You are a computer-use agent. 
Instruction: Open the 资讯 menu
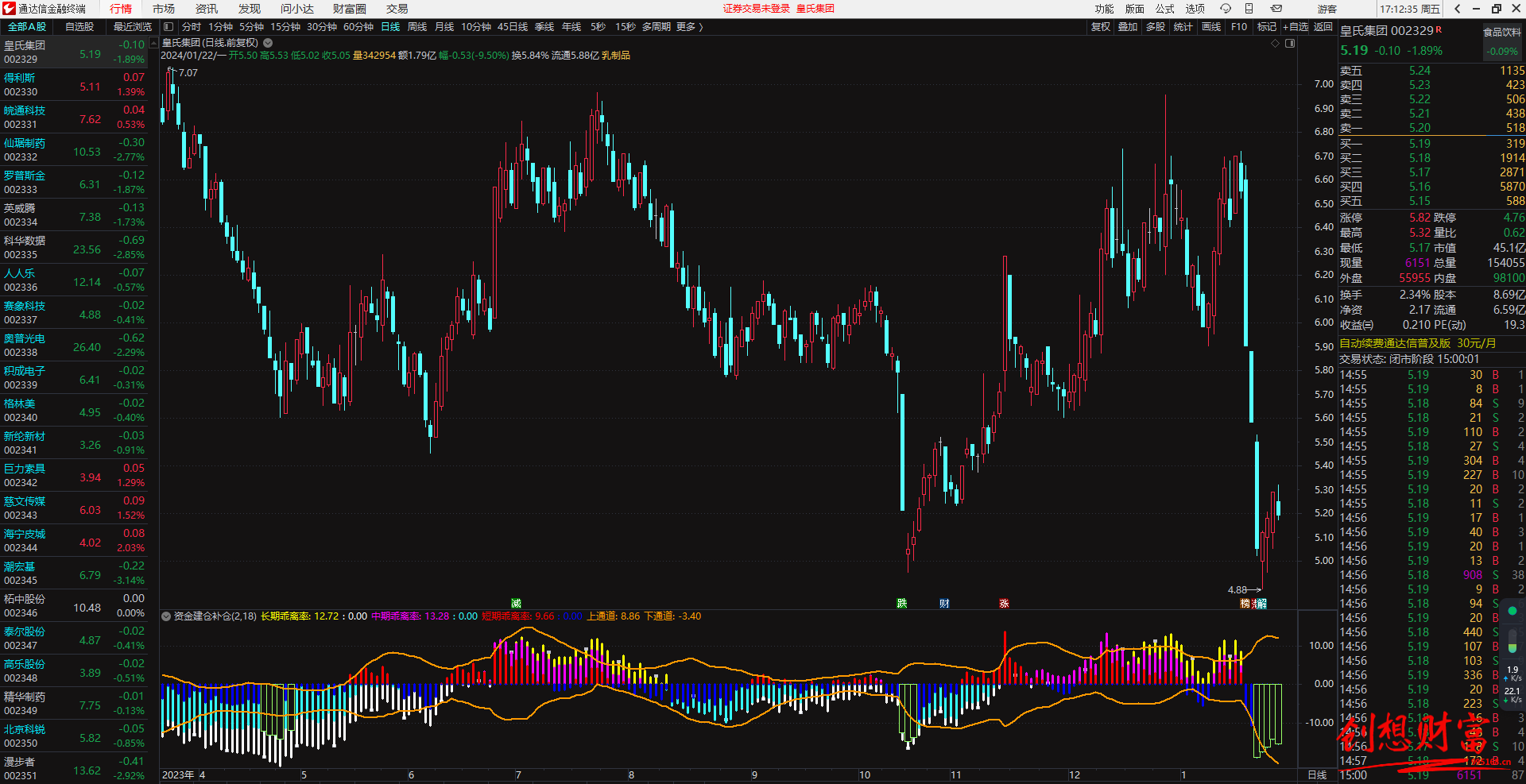(x=207, y=9)
